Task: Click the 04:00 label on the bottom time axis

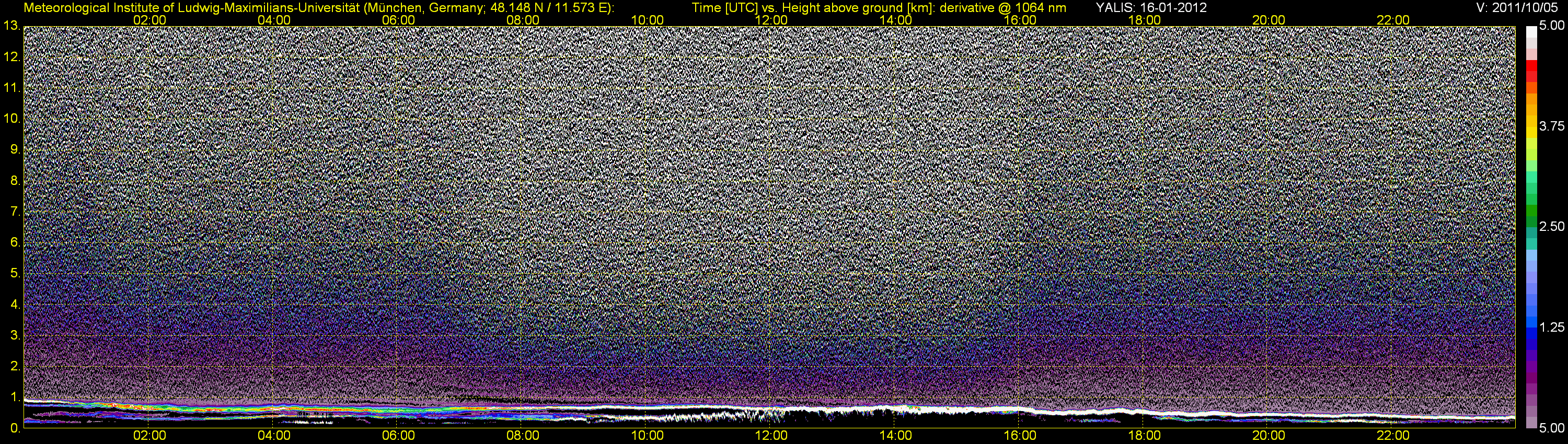Action: point(274,436)
